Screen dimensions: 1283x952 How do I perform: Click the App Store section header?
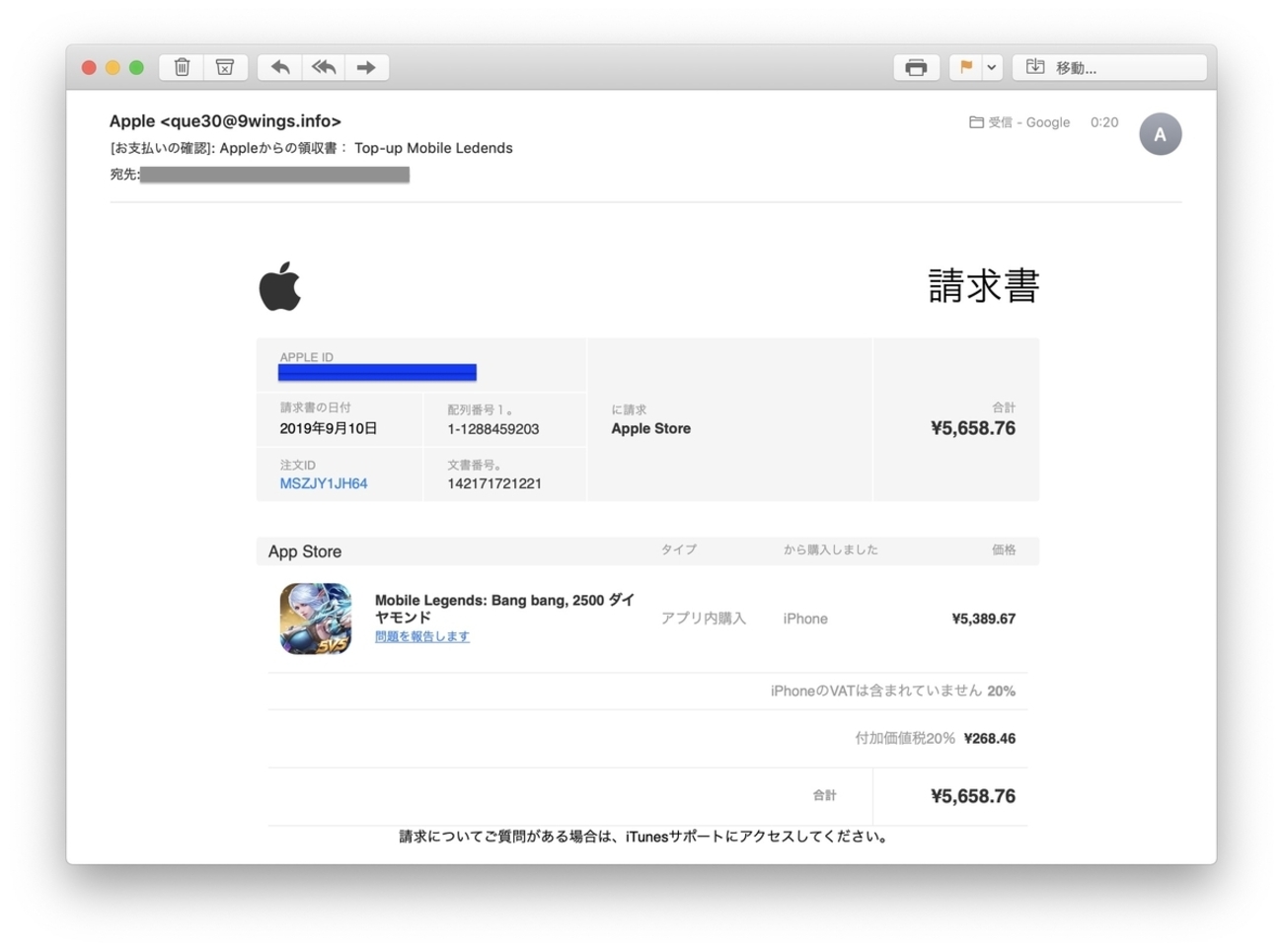pos(305,551)
